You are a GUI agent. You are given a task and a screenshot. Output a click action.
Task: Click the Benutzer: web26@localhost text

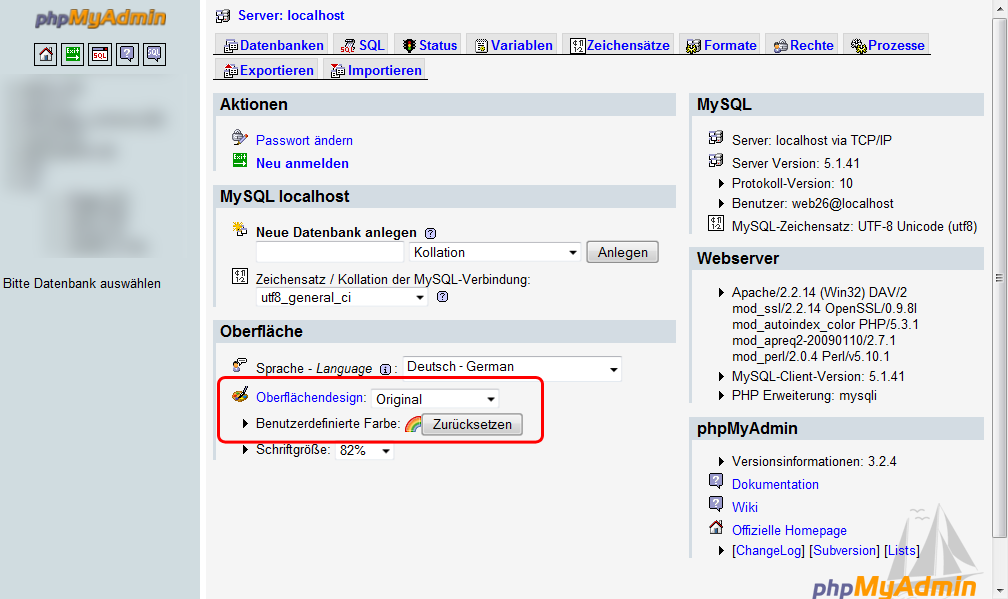point(813,204)
